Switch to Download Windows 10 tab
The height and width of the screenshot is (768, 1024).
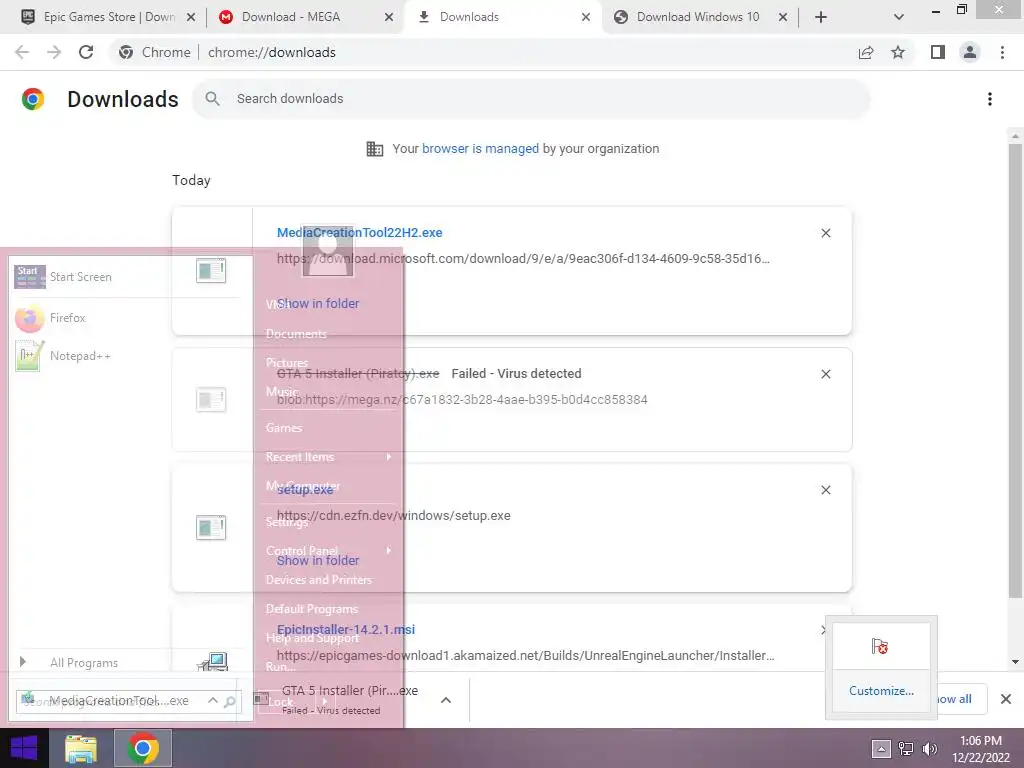699,17
